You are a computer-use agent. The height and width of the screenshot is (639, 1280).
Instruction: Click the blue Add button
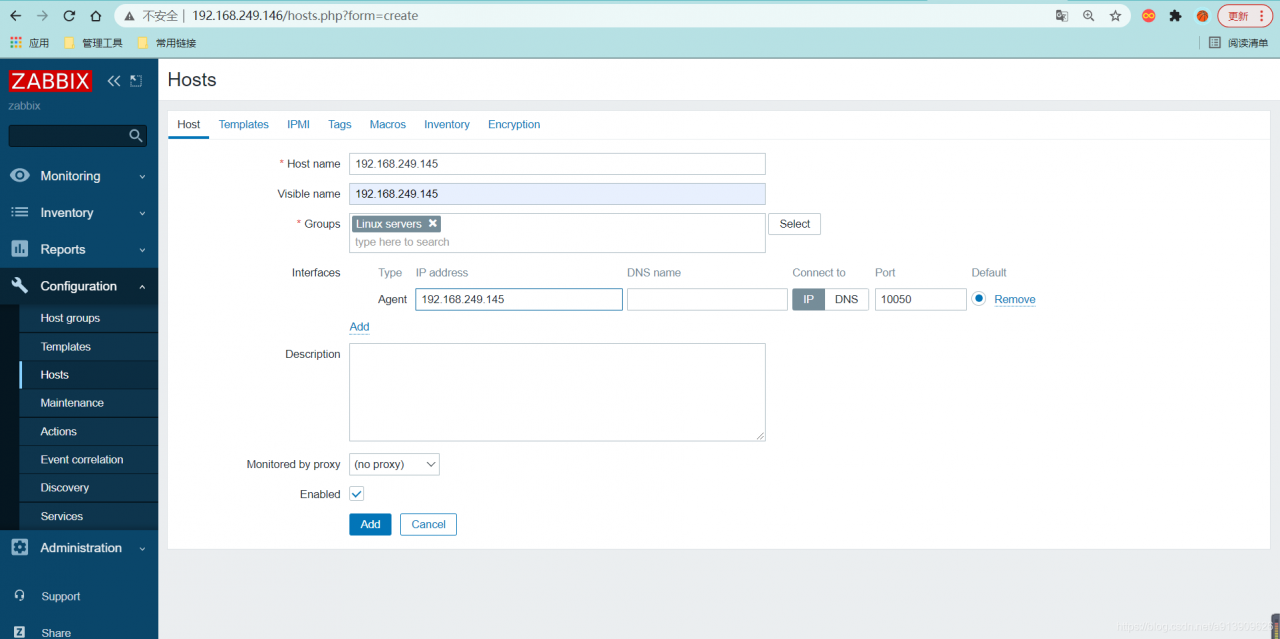click(x=370, y=524)
